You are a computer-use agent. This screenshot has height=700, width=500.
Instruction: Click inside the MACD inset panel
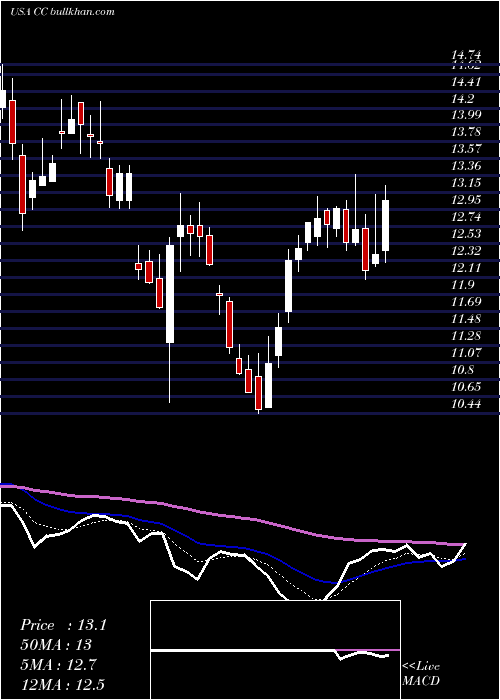coord(275,650)
